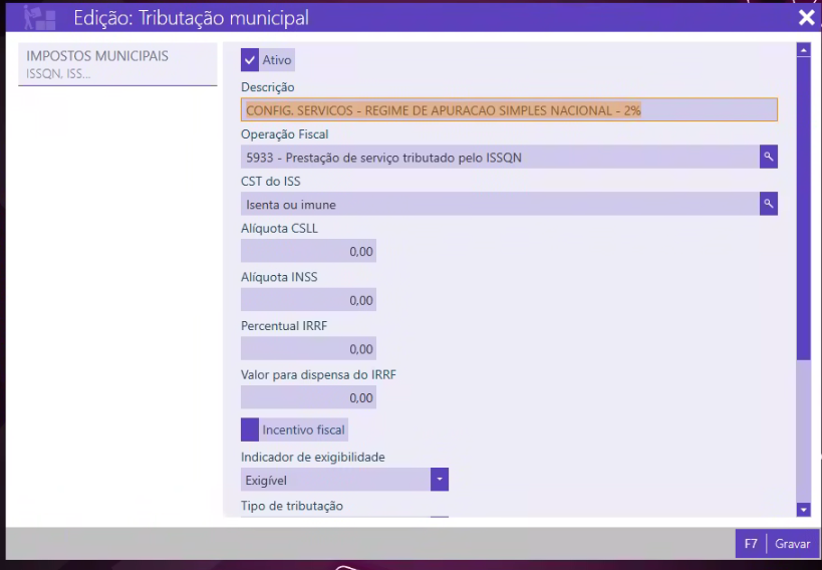
Task: Open the Indicador de exigibilidade dropdown
Action: point(439,480)
